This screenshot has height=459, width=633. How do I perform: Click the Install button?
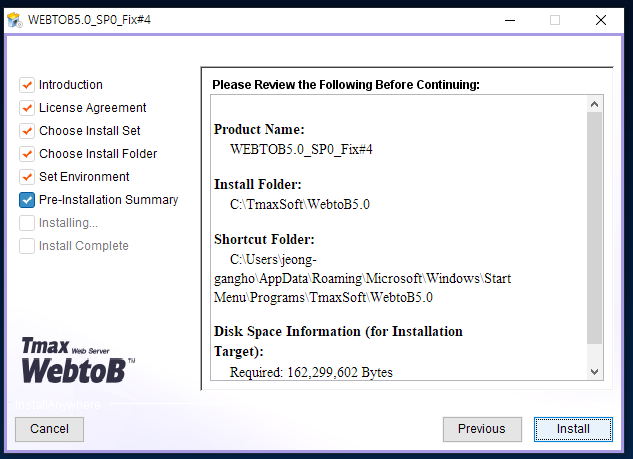[x=573, y=429]
